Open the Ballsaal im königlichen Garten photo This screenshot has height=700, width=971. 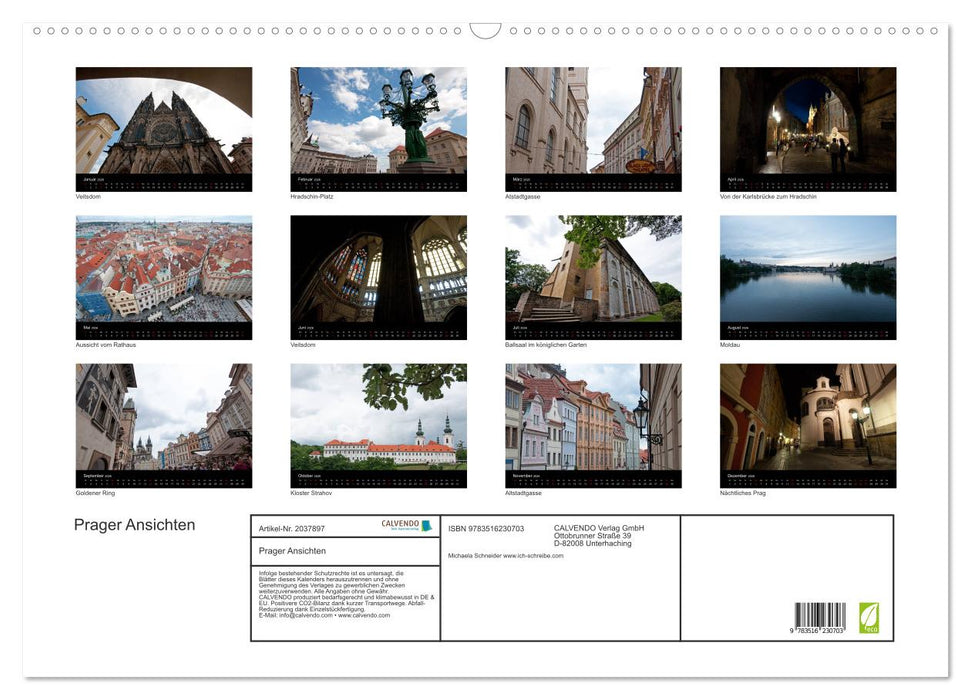tap(593, 271)
